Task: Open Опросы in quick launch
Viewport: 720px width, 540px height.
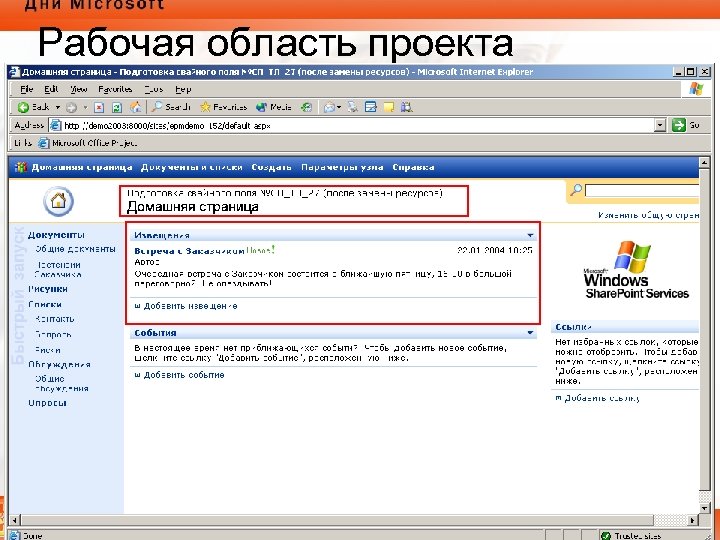Action: [x=47, y=403]
